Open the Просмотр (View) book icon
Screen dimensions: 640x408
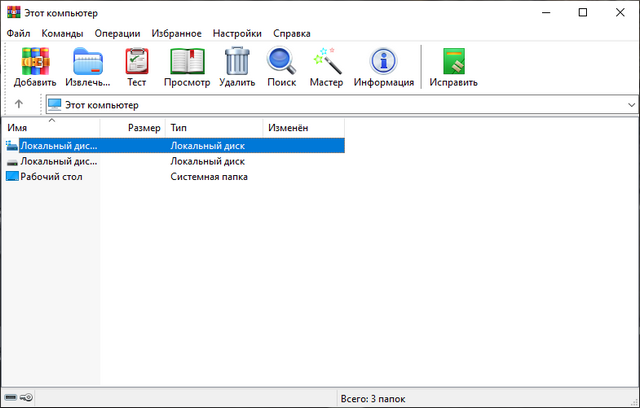pyautogui.click(x=186, y=62)
